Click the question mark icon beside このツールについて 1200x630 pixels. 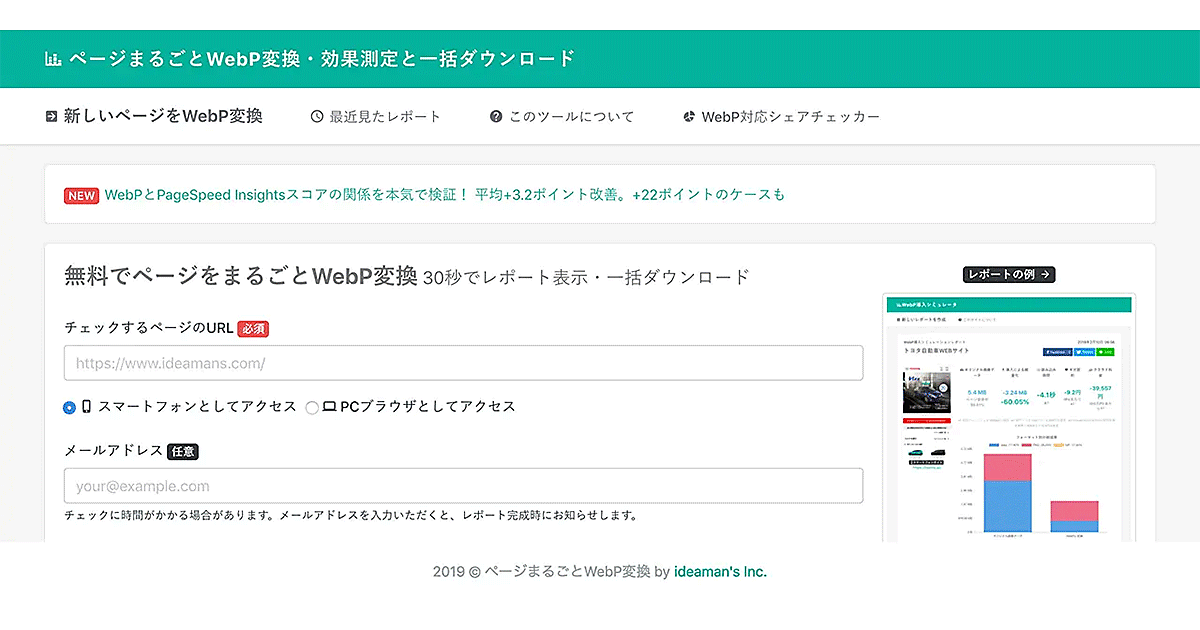click(496, 117)
